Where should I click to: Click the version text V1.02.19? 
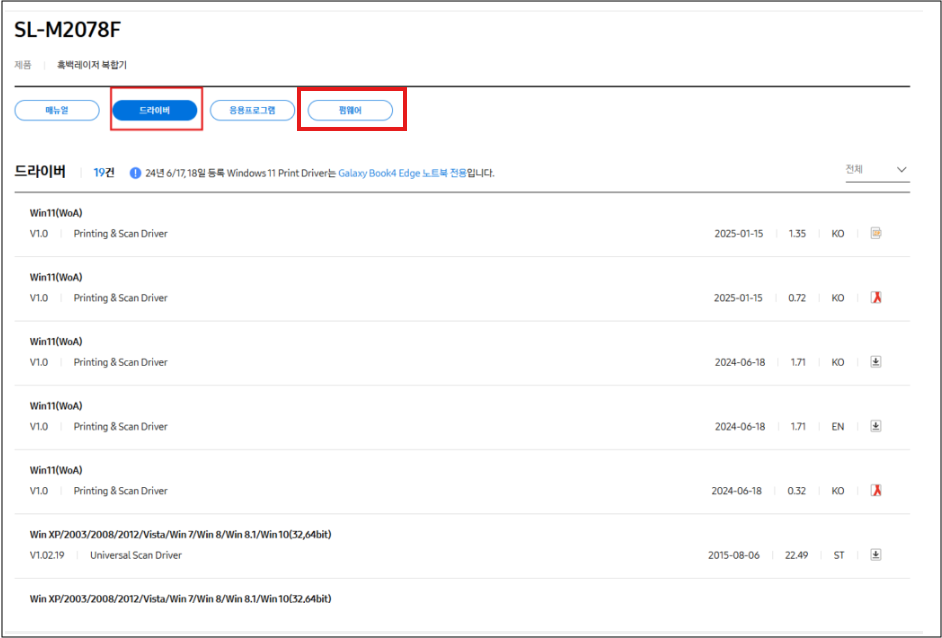tap(47, 555)
